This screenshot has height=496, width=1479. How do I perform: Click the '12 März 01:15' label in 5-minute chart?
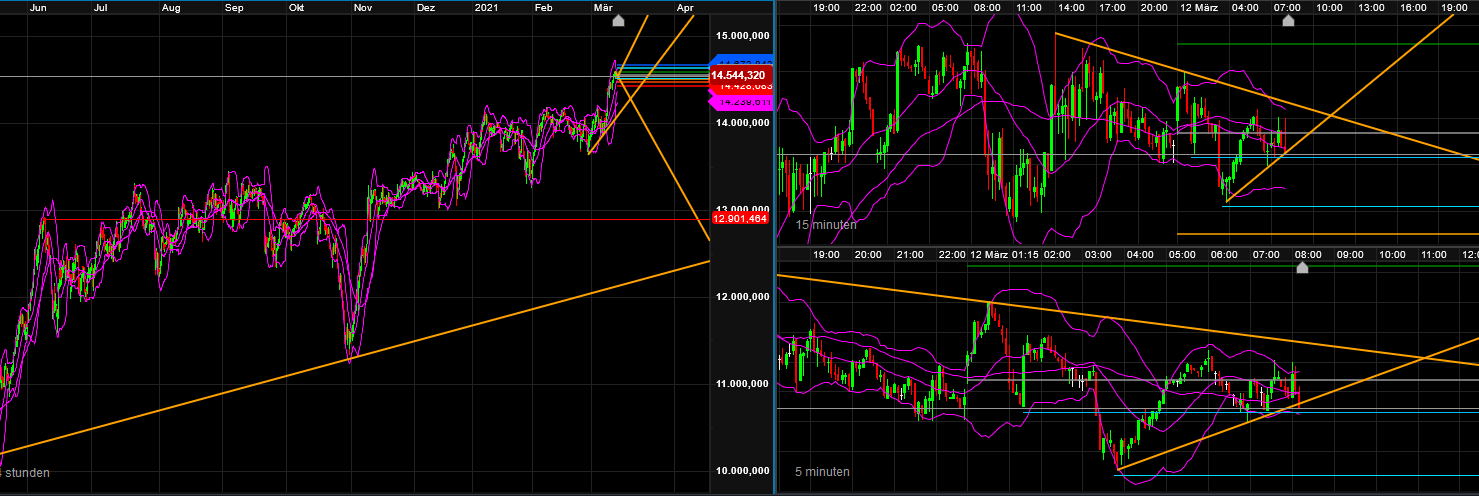pyautogui.click(x=1003, y=255)
